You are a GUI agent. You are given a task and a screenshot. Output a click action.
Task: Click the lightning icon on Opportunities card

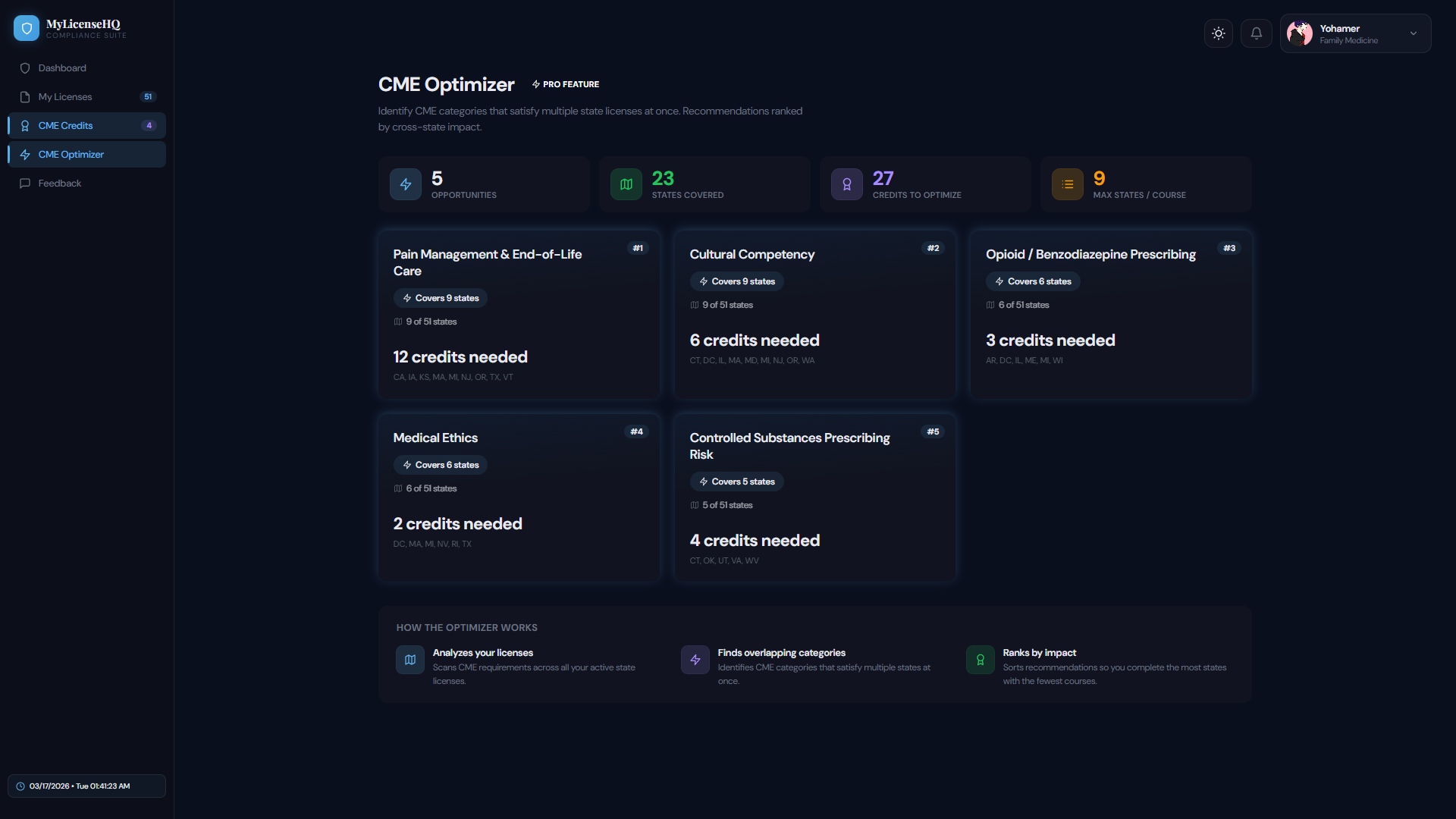click(405, 184)
